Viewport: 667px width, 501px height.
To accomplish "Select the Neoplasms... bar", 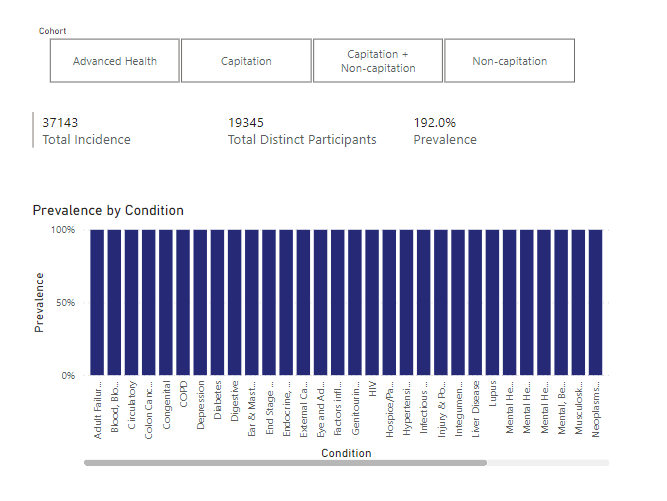I will pyautogui.click(x=596, y=302).
